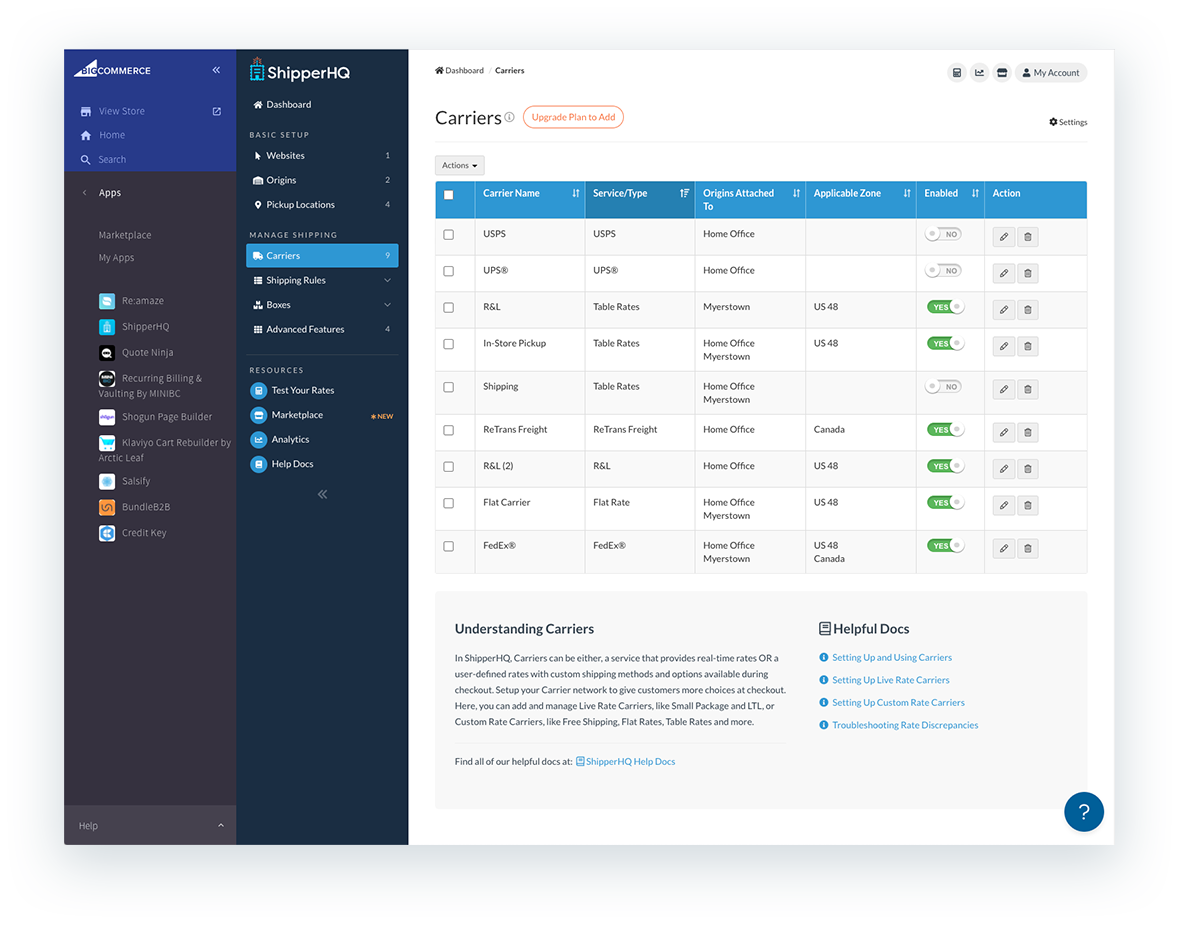Go to Origins in the sidebar
This screenshot has width=1180, height=925.
point(281,180)
